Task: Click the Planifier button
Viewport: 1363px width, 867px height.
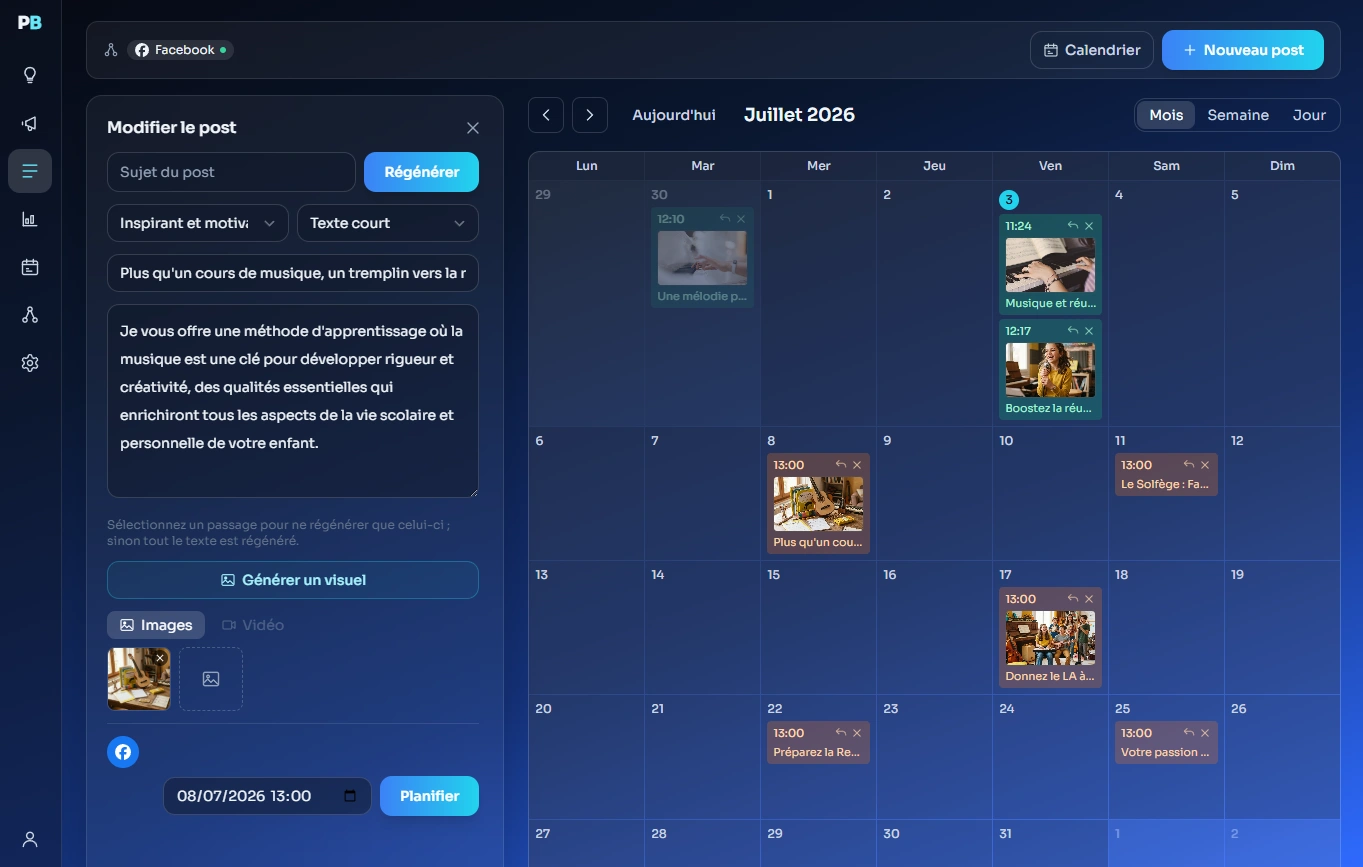Action: pos(429,796)
